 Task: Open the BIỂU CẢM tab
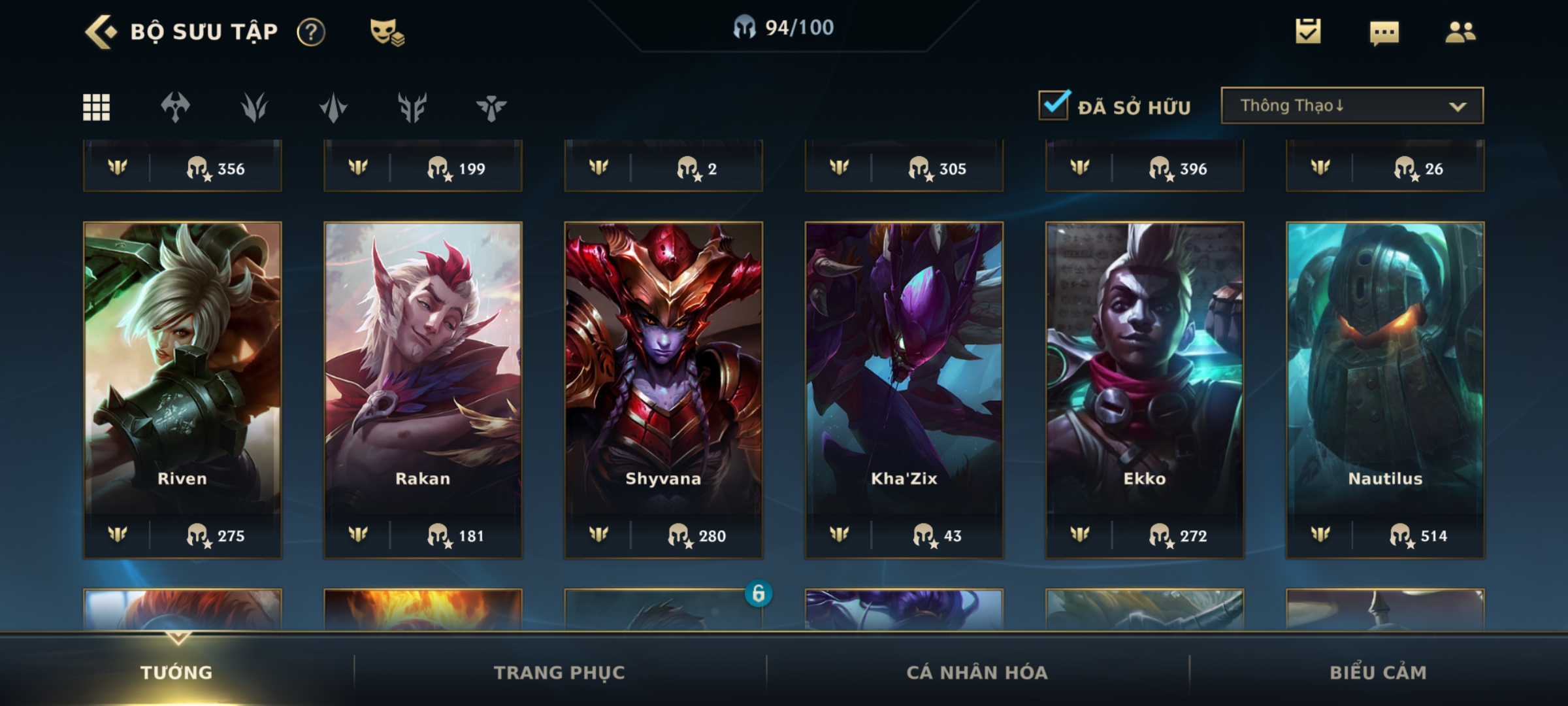(1378, 672)
